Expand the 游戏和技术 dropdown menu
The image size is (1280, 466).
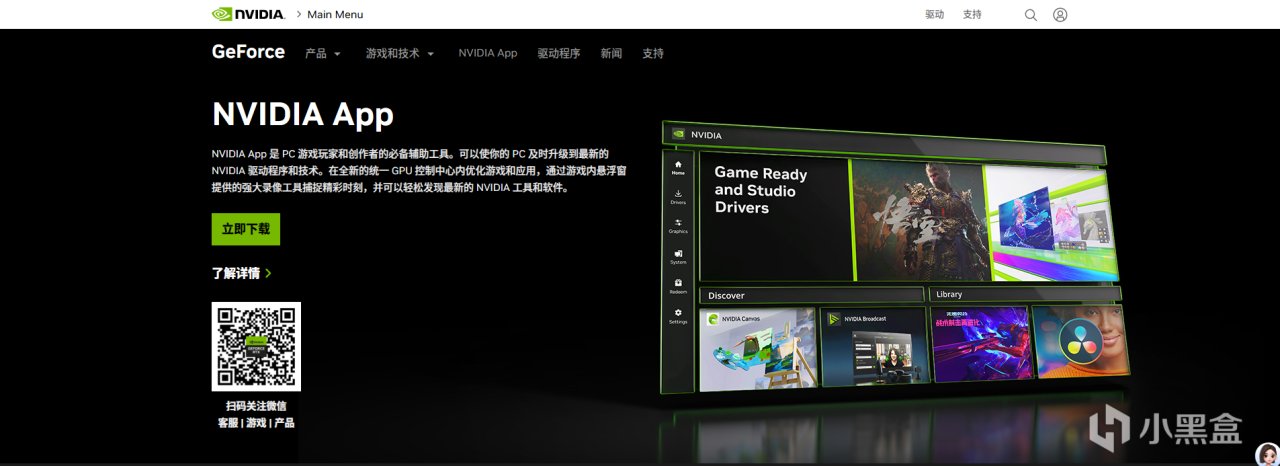[x=400, y=53]
